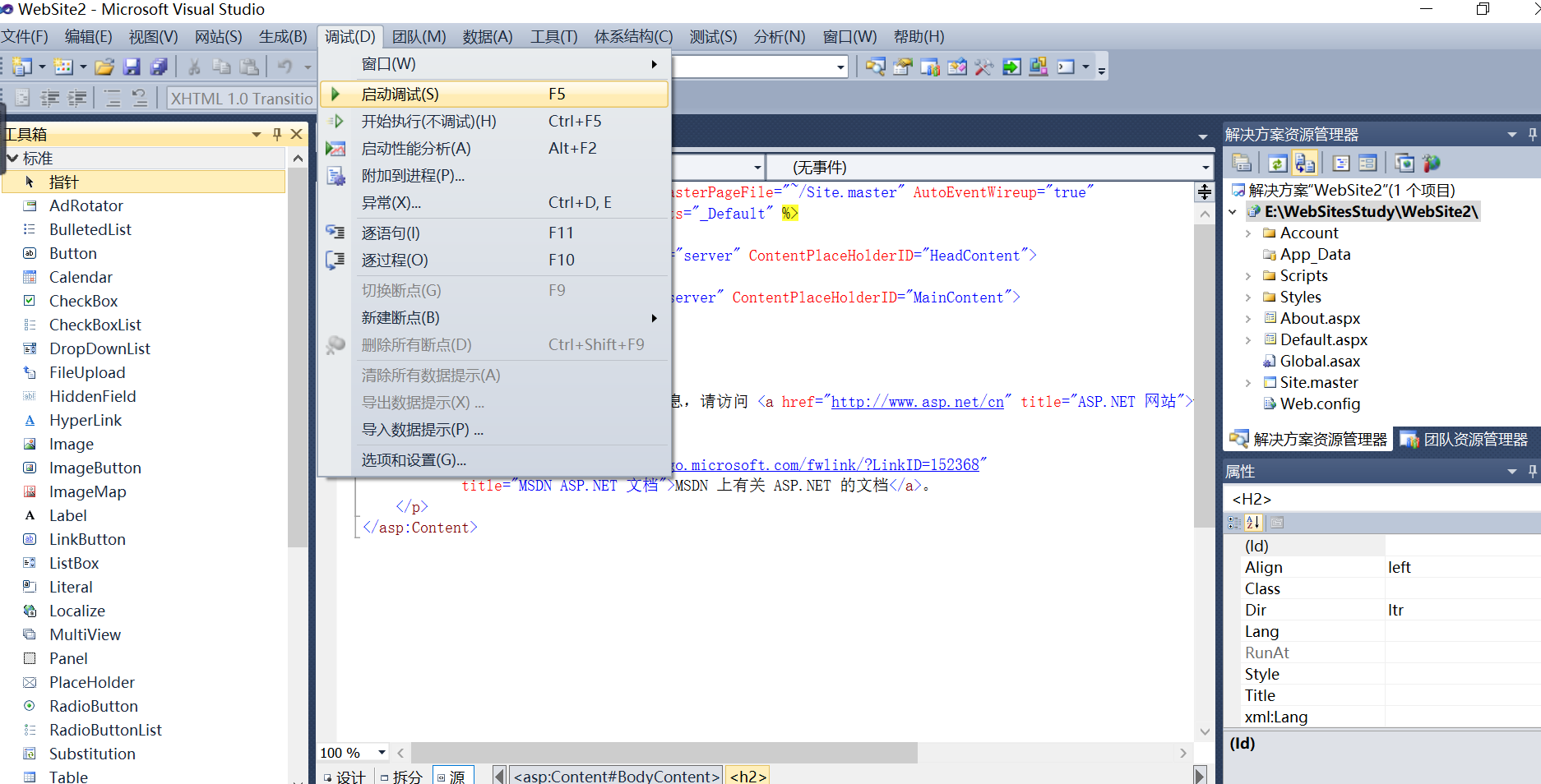1541x784 pixels.
Task: Open the View Designer icon in Solution Explorer
Action: 1367,162
